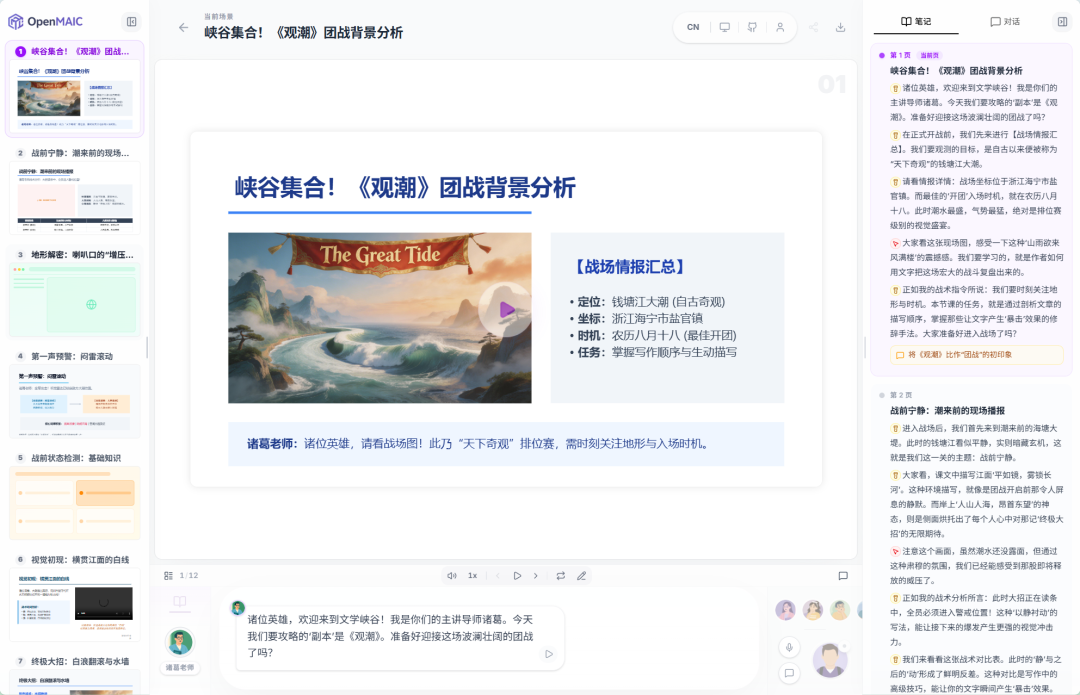Switch interface language with the CN button
Screen dimensions: 1080x695
coord(693,27)
